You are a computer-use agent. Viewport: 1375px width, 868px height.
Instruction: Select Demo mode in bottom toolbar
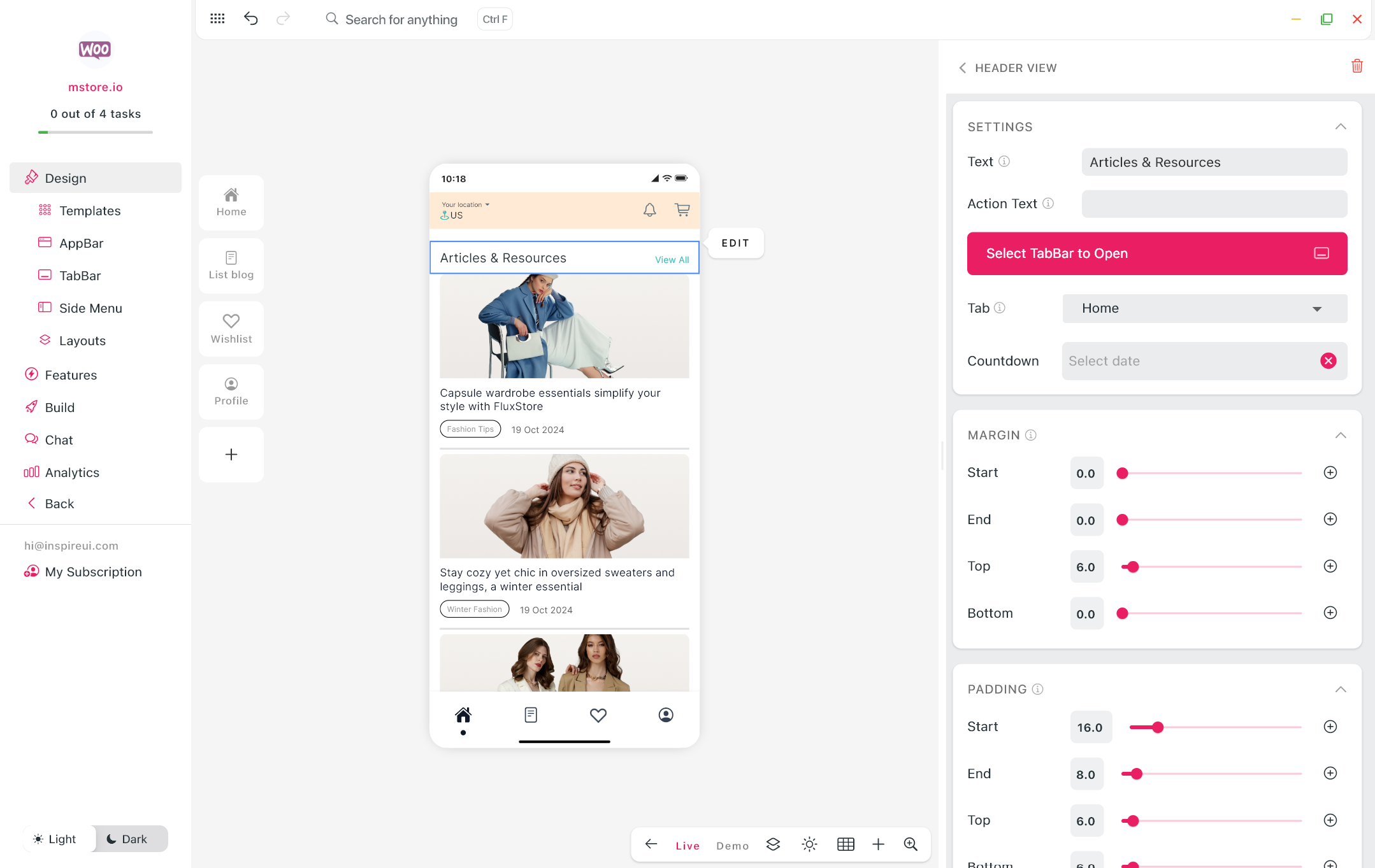point(732,846)
